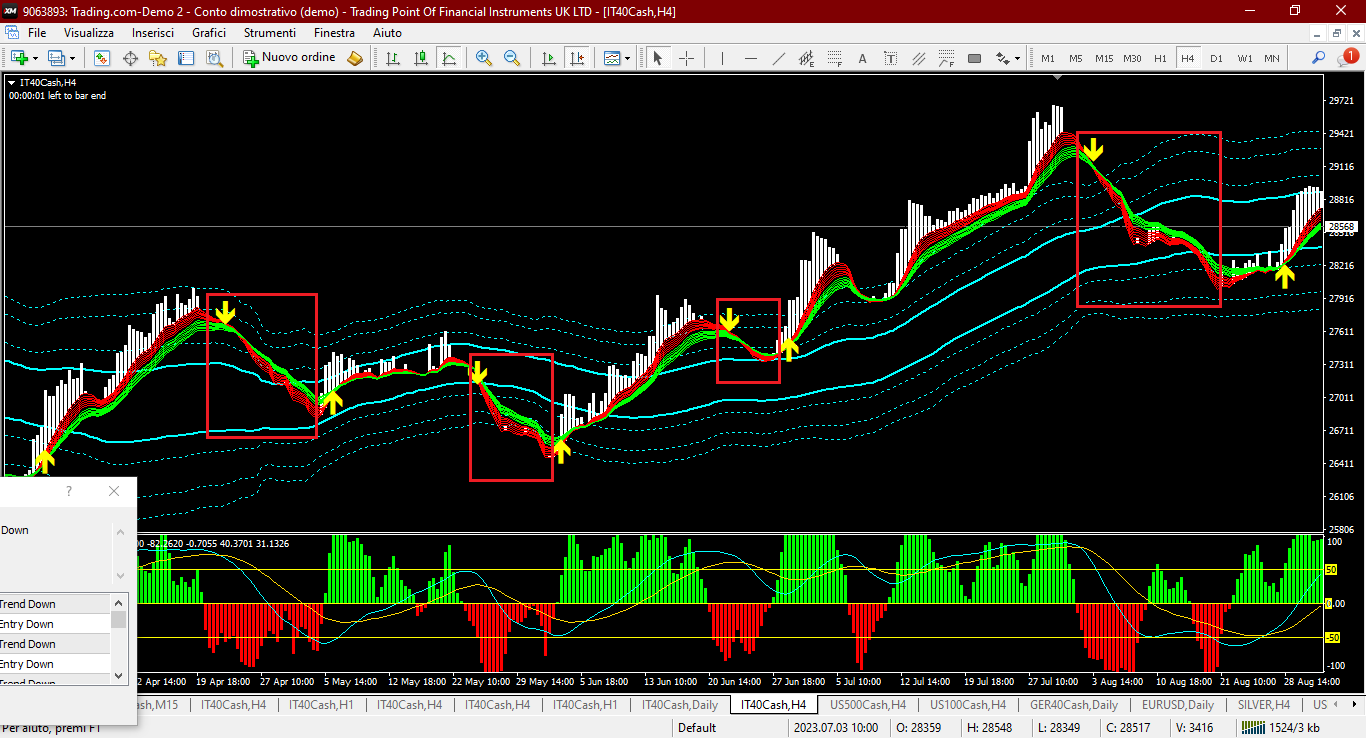Select the rectangle shape tool
The height and width of the screenshot is (738, 1366).
[974, 58]
